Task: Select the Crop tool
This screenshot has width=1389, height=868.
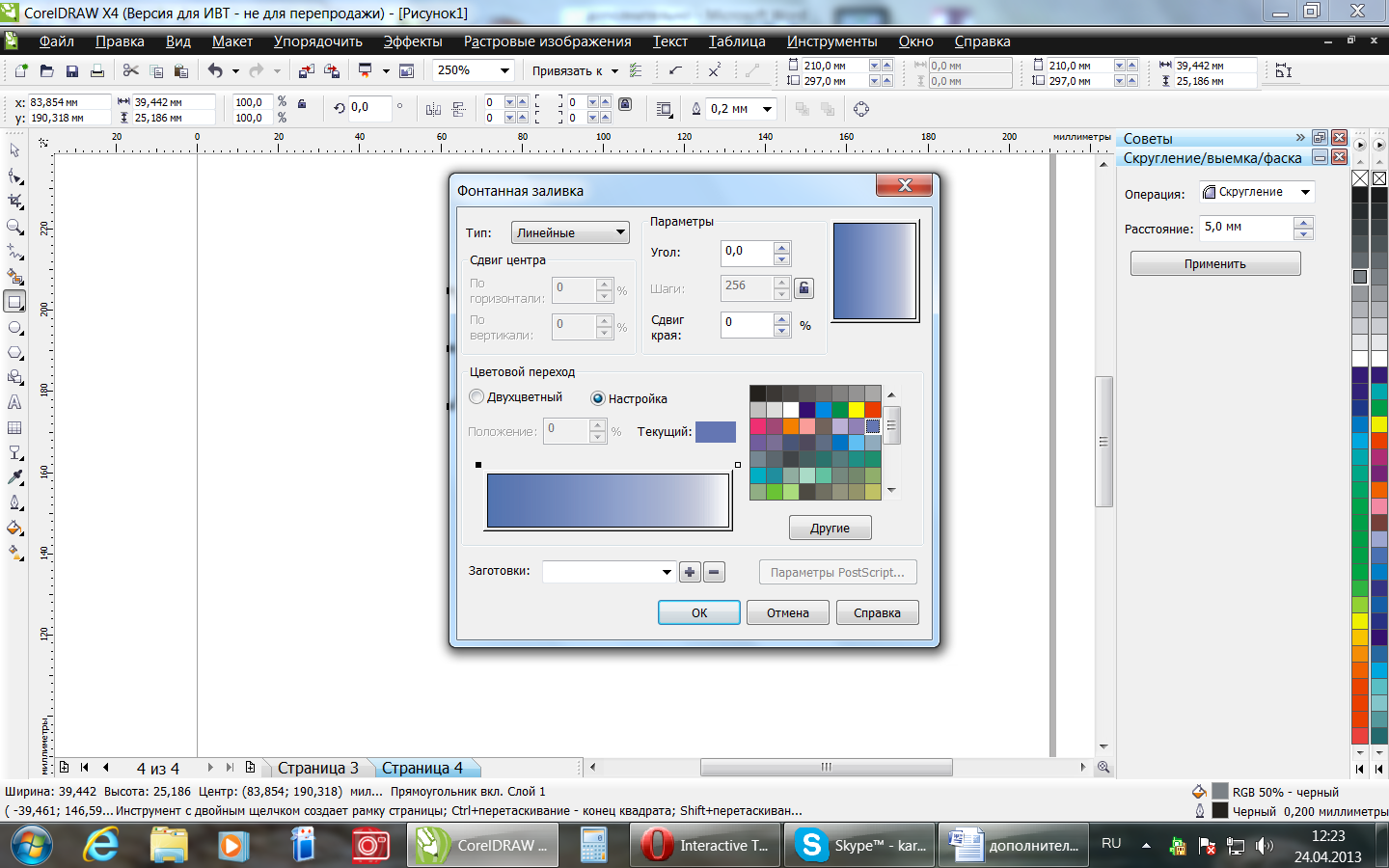Action: [14, 202]
